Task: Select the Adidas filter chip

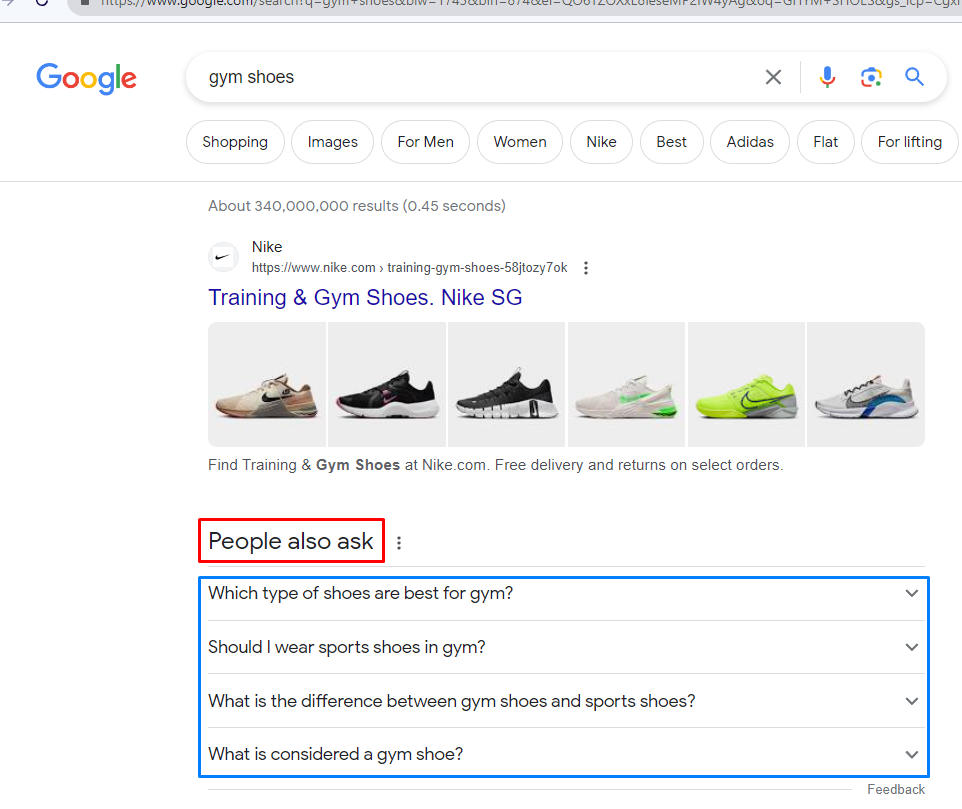Action: click(x=750, y=141)
